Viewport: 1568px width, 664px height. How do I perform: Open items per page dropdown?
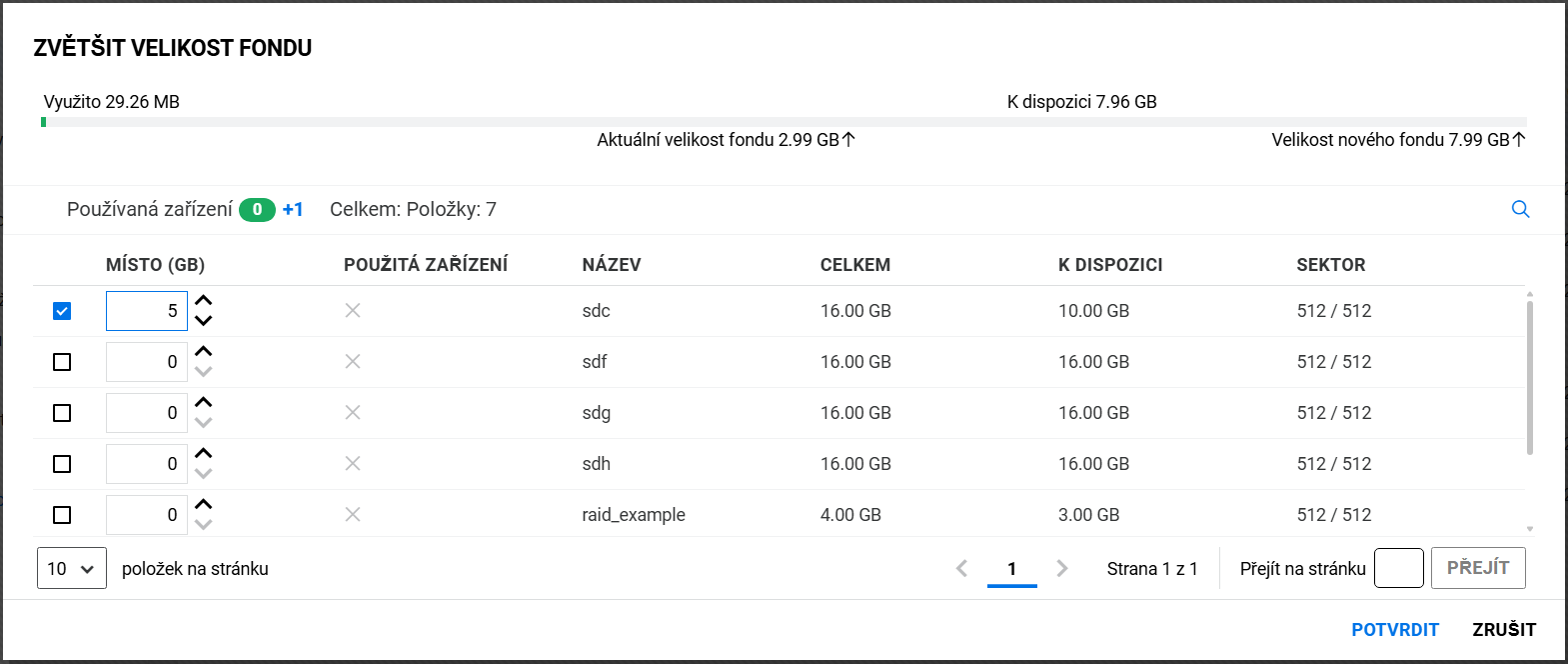tap(71, 568)
